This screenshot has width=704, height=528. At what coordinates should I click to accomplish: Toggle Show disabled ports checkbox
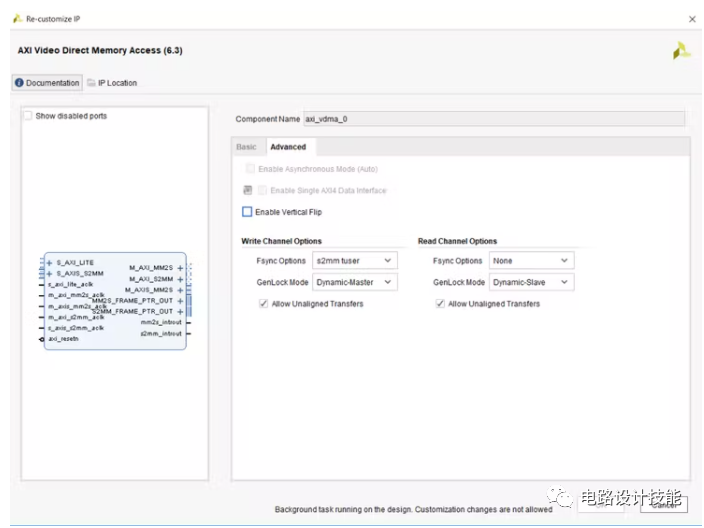pyautogui.click(x=28, y=116)
